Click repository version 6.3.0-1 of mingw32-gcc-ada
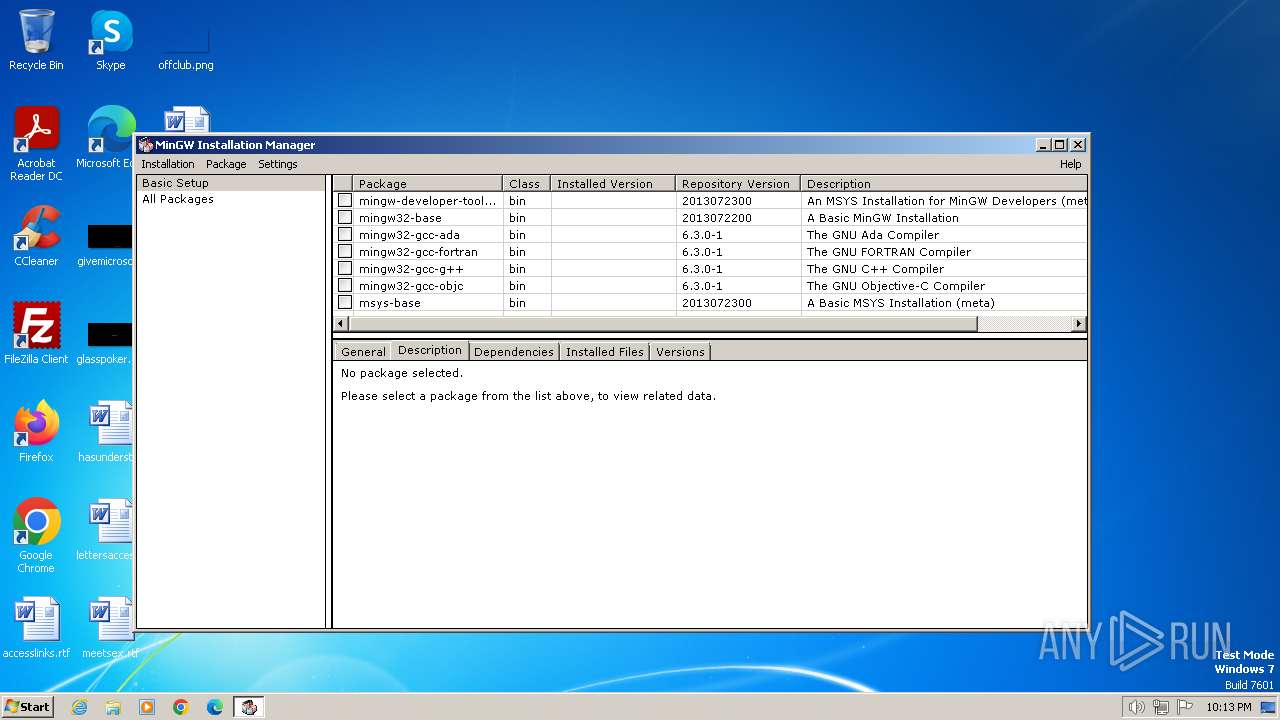This screenshot has height=720, width=1280. pos(702,235)
